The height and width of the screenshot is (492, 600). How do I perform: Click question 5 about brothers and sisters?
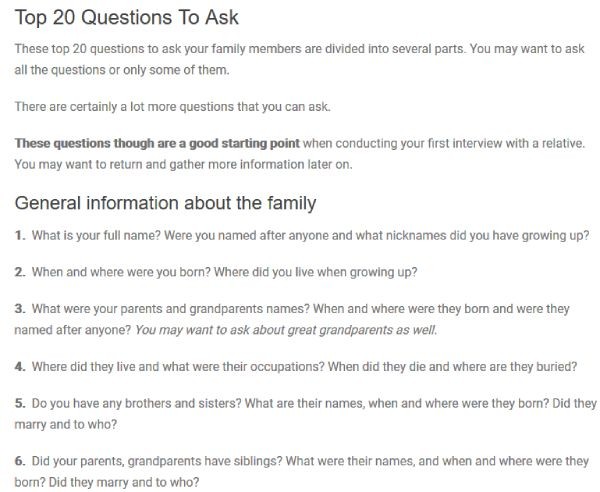coord(305,414)
